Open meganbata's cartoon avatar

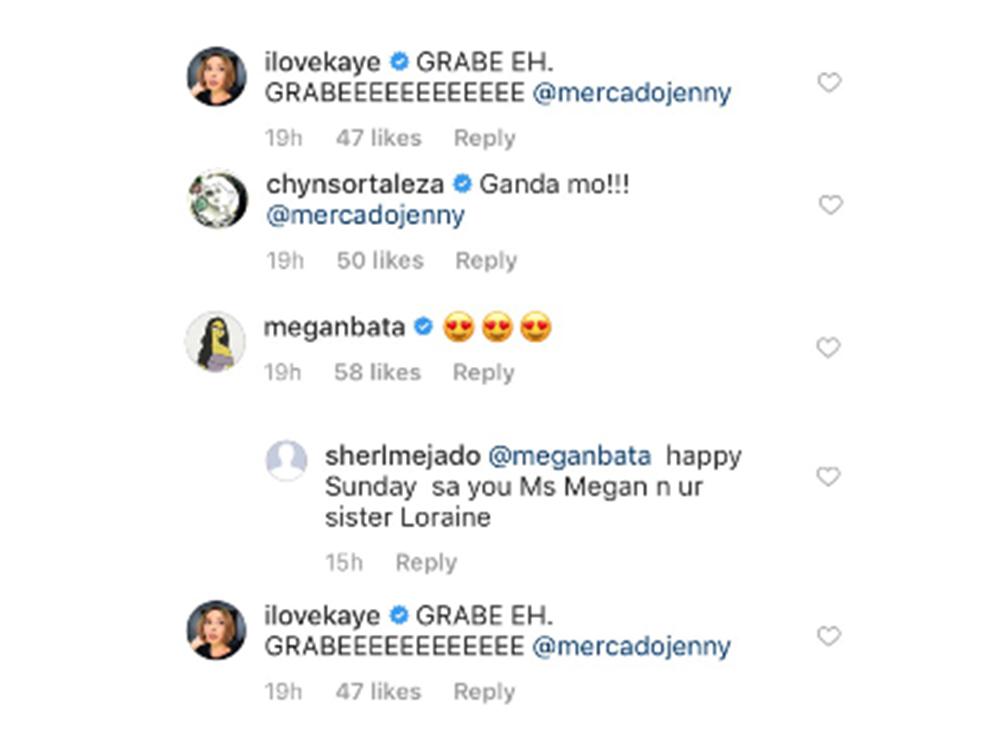click(x=215, y=341)
